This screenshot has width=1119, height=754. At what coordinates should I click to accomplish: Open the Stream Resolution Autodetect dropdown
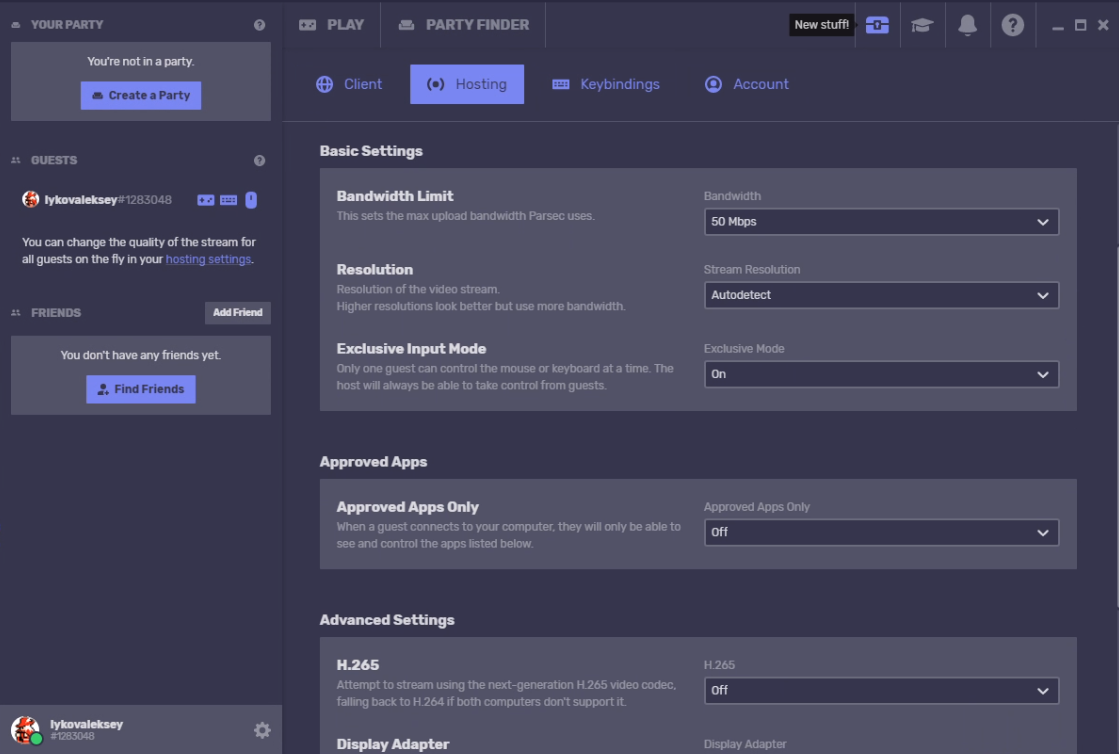[x=881, y=295]
